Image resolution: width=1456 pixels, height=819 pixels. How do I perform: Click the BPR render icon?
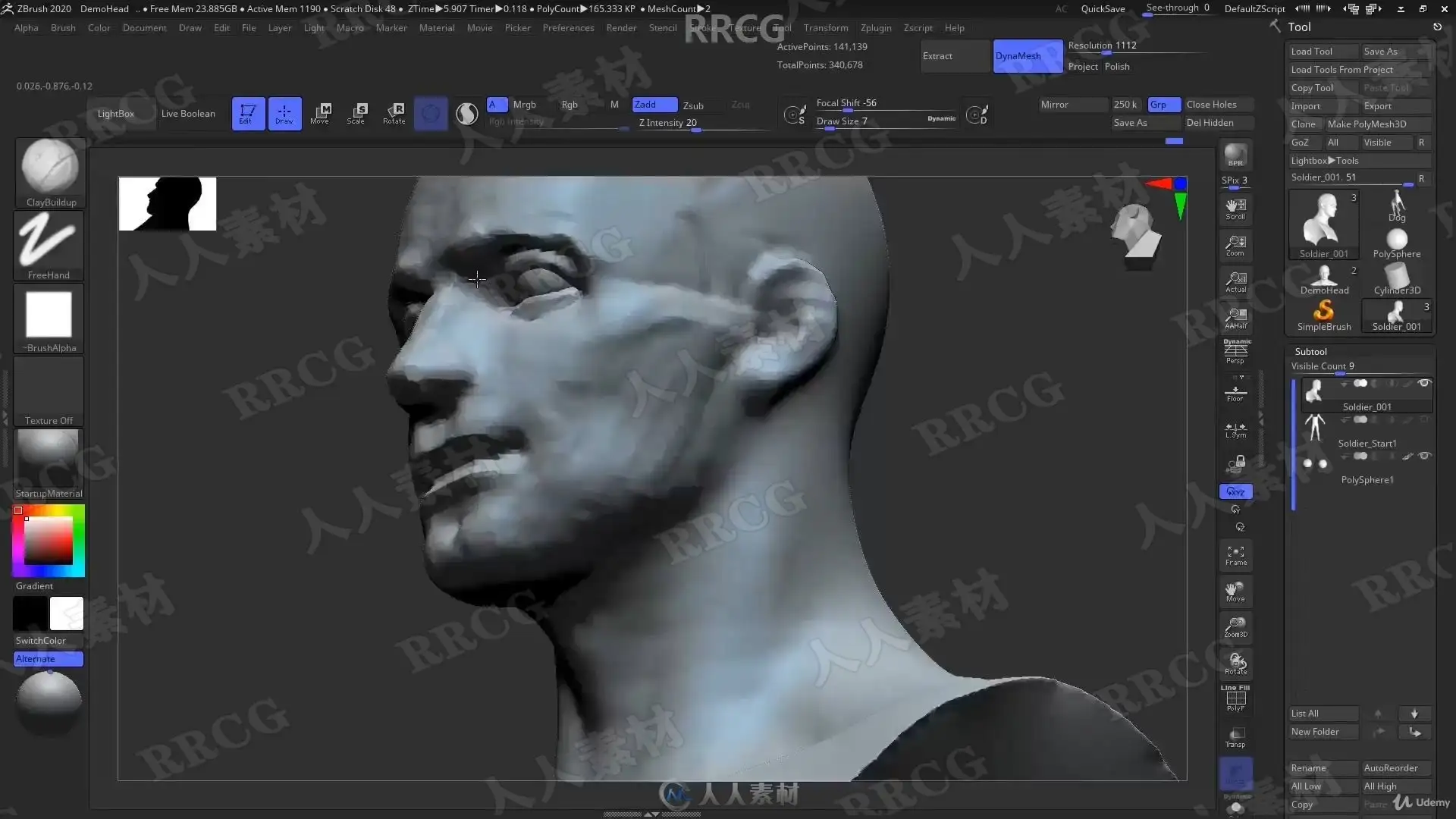click(x=1235, y=155)
